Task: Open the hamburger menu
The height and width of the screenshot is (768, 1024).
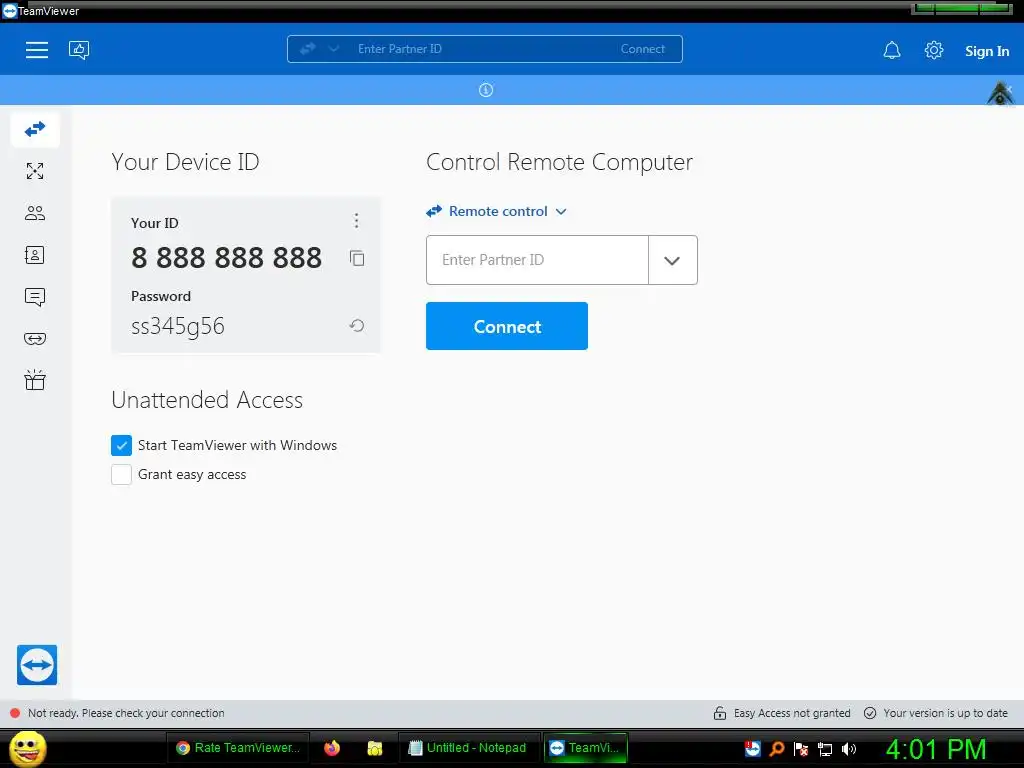Action: pyautogui.click(x=37, y=50)
